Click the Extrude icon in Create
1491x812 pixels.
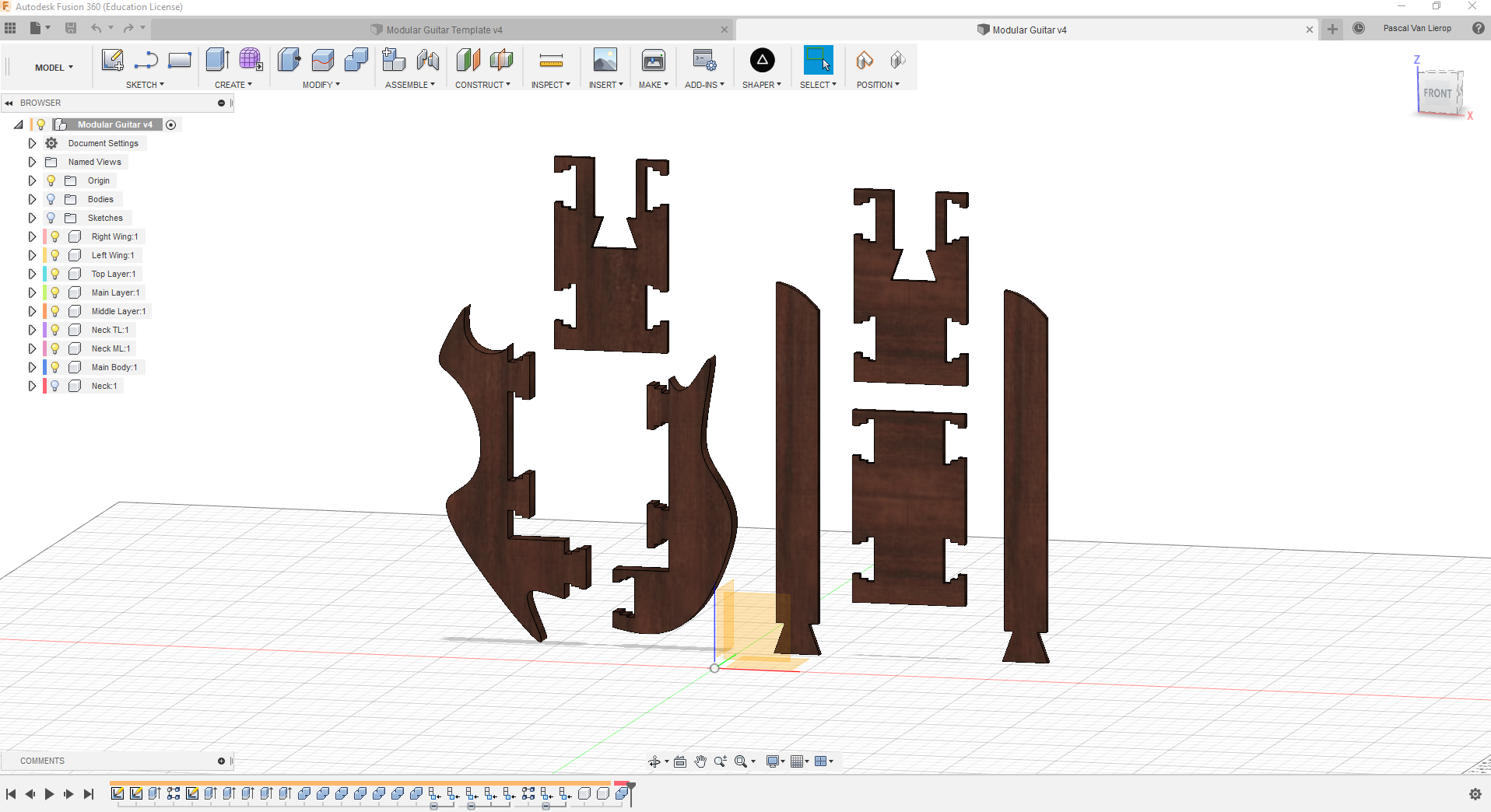click(216, 60)
